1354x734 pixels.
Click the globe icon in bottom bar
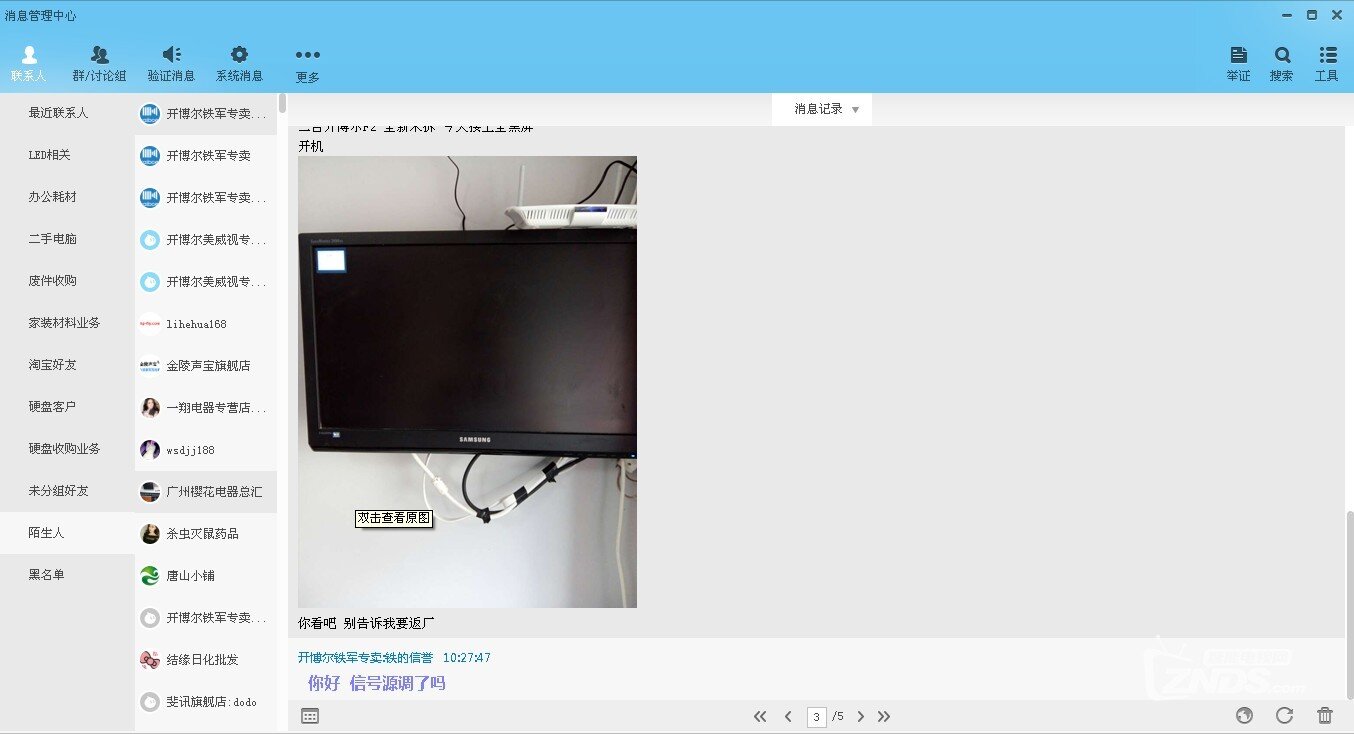[1245, 715]
